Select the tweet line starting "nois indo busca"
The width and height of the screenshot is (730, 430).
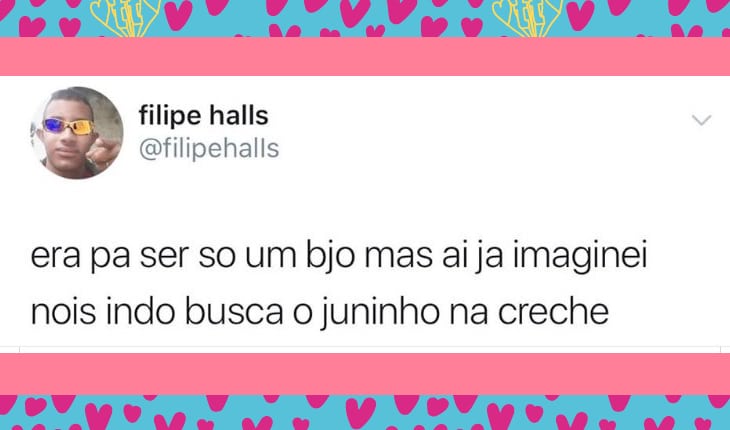pos(319,312)
